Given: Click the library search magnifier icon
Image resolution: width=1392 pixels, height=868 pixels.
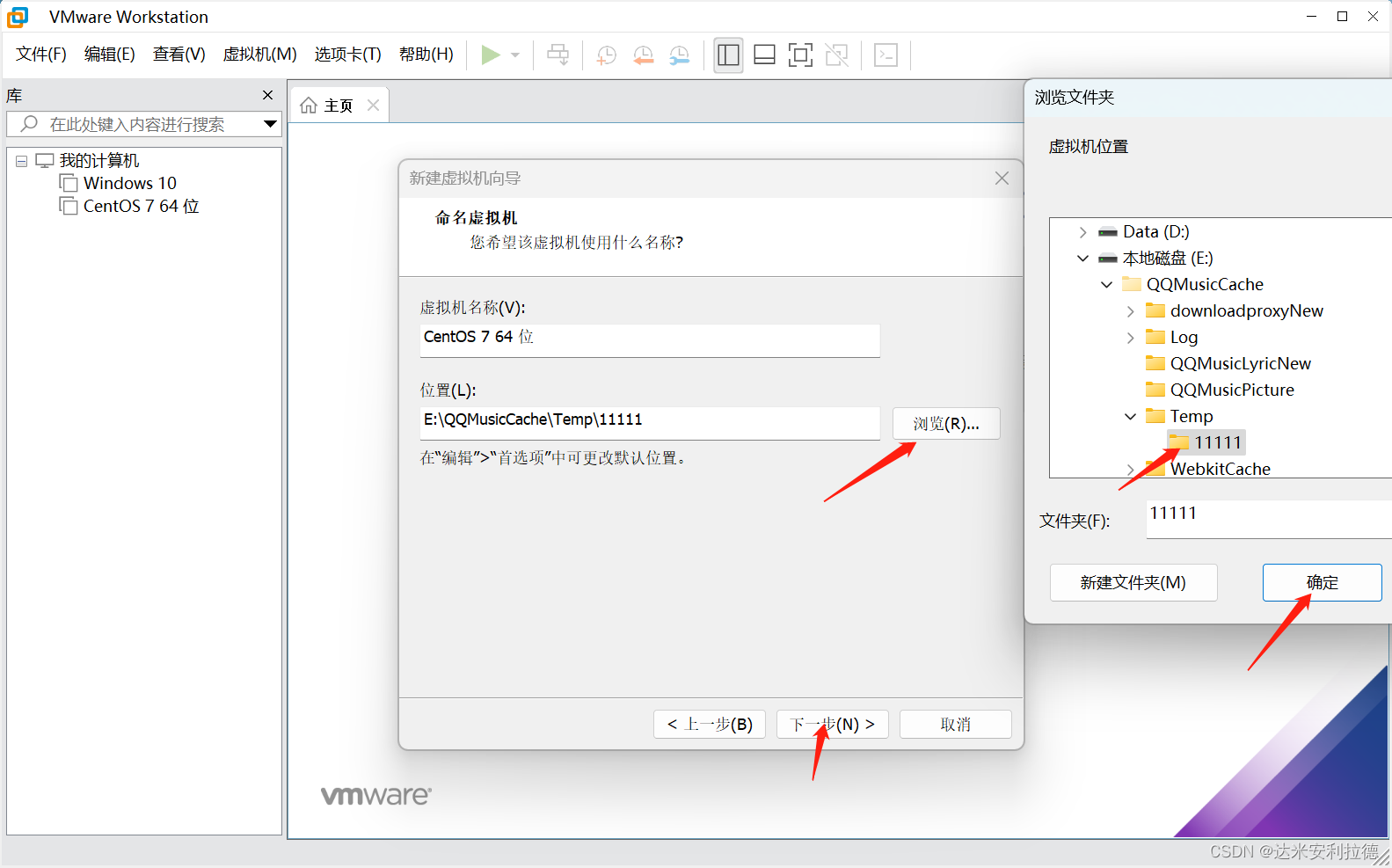Looking at the screenshot, I should pos(30,124).
